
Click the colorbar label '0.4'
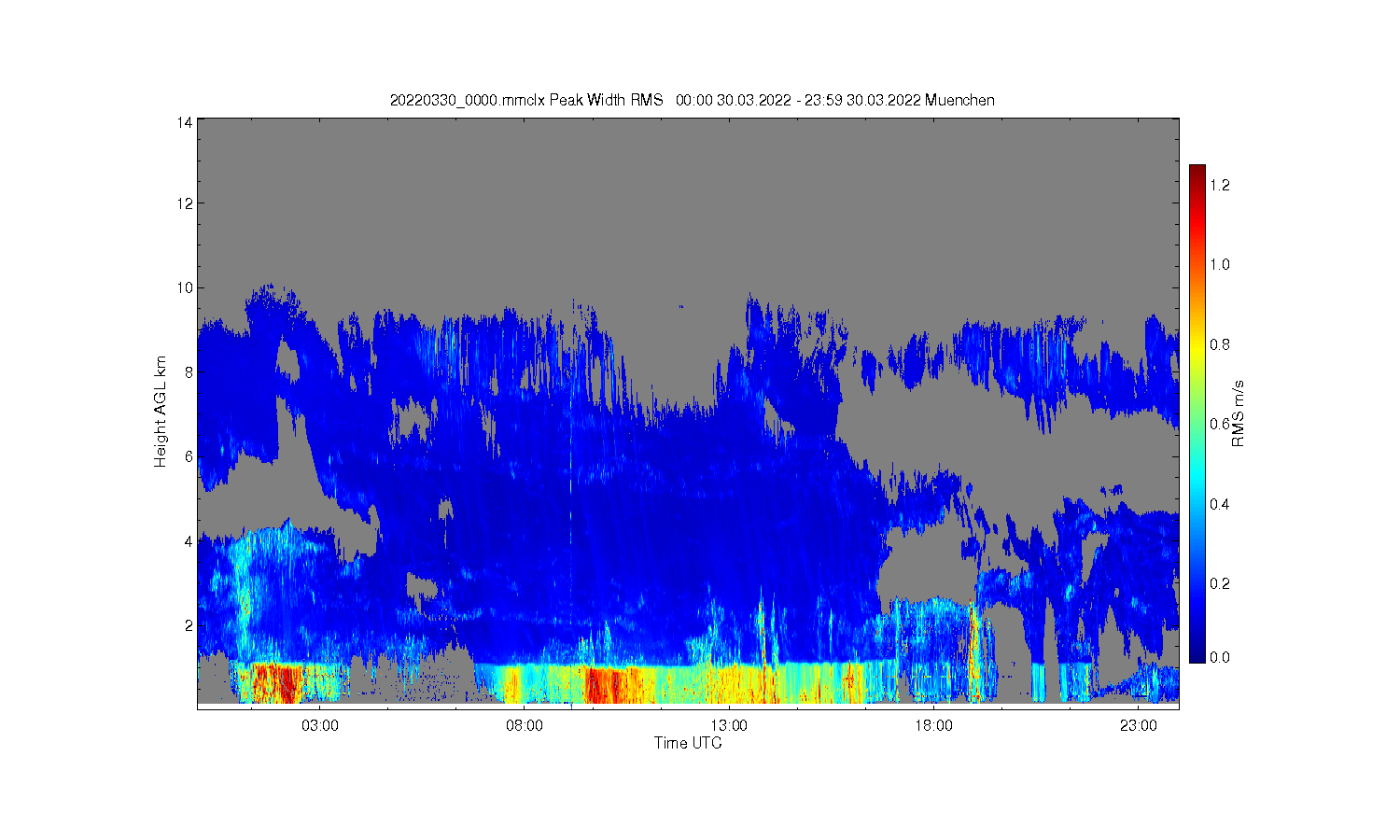[x=1220, y=504]
